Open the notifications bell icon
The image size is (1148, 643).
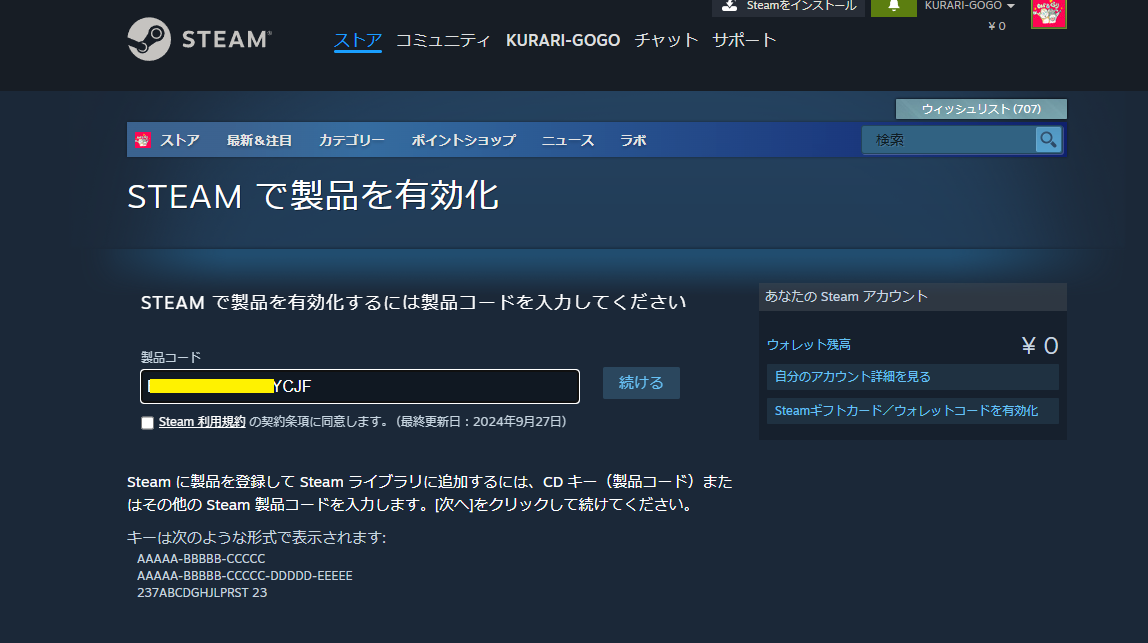893,6
